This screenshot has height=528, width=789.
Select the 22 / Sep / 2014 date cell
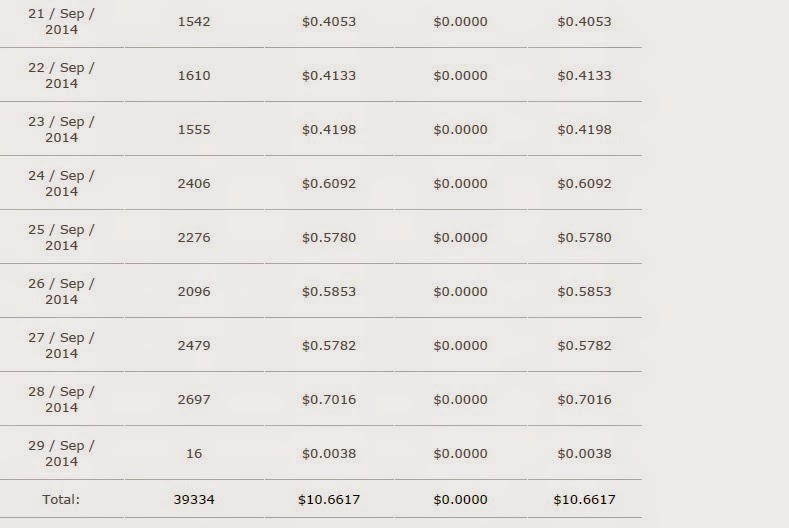coord(61,75)
